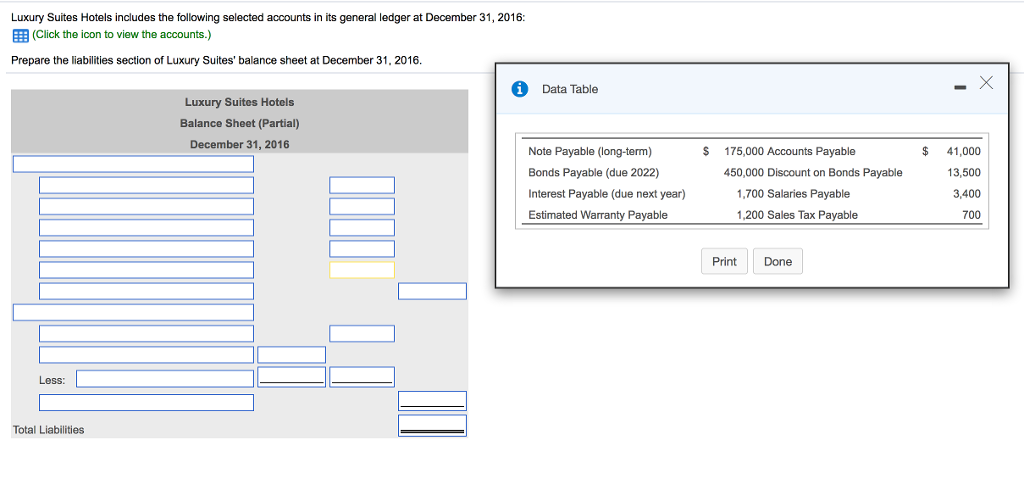Click the middle amount field in the Less row
Screen dimensions: 1024x479
coord(291,376)
